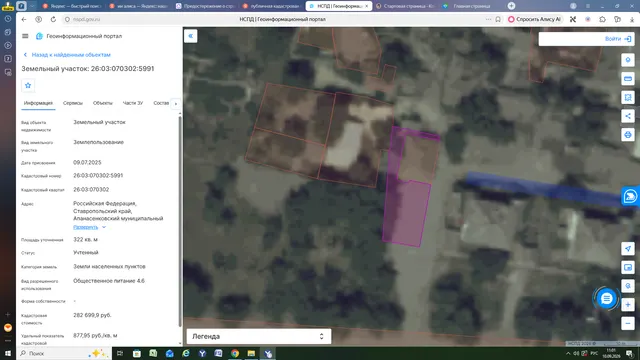Switch to the Стартовая страница browser tab
The image size is (640, 360).
click(x=404, y=6)
